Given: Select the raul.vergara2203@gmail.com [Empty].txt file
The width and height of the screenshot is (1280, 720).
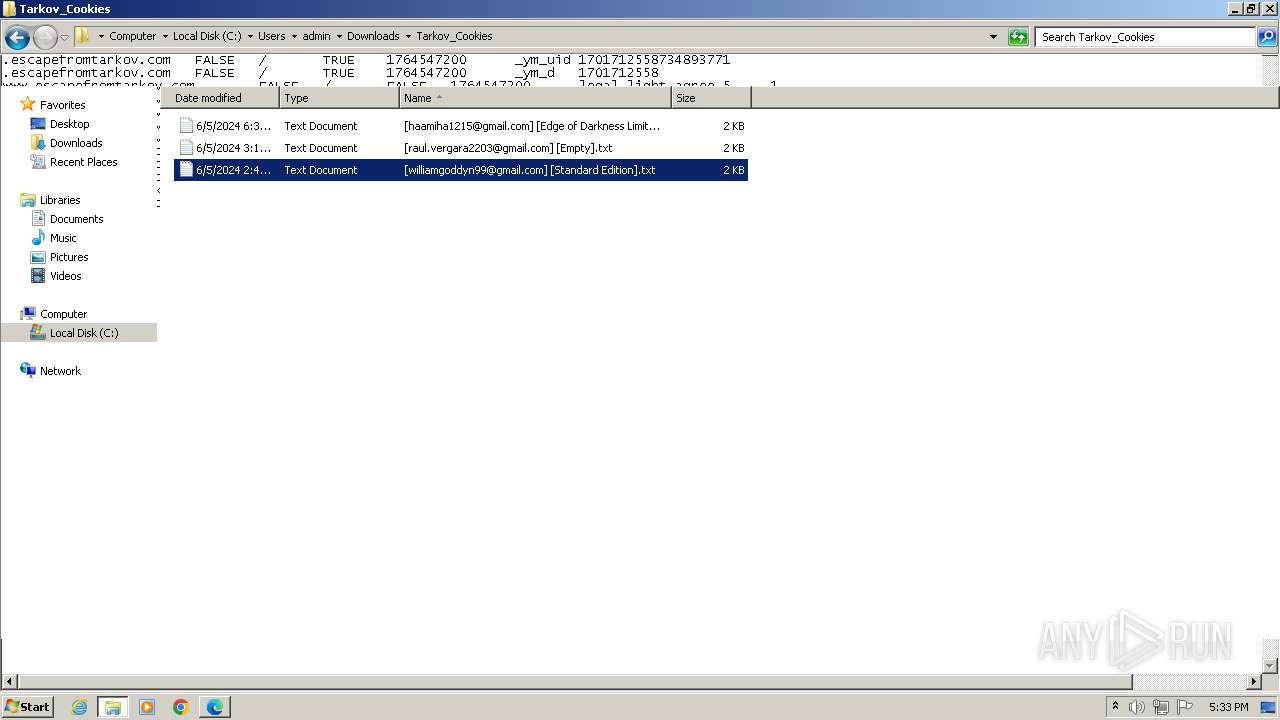Looking at the screenshot, I should click(461, 148).
